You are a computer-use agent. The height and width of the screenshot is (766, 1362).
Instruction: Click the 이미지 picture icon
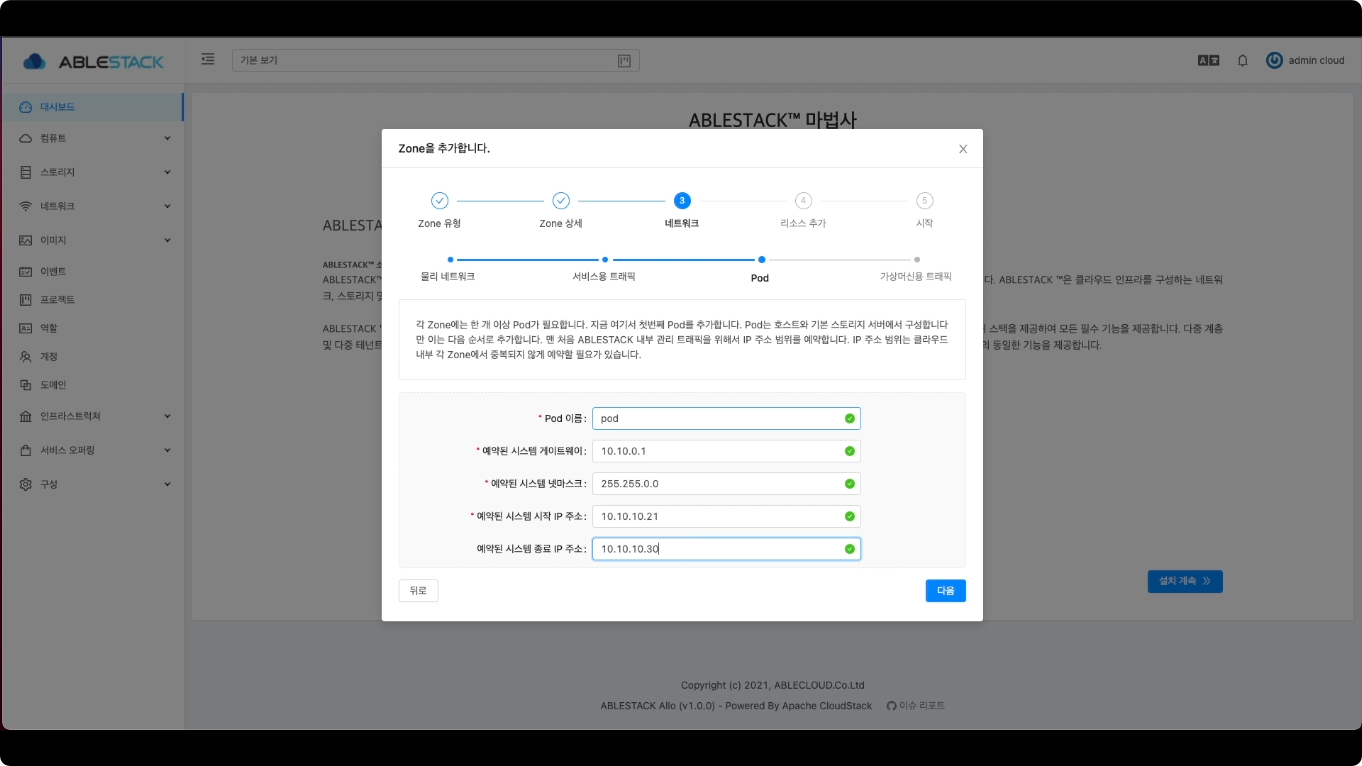[26, 240]
